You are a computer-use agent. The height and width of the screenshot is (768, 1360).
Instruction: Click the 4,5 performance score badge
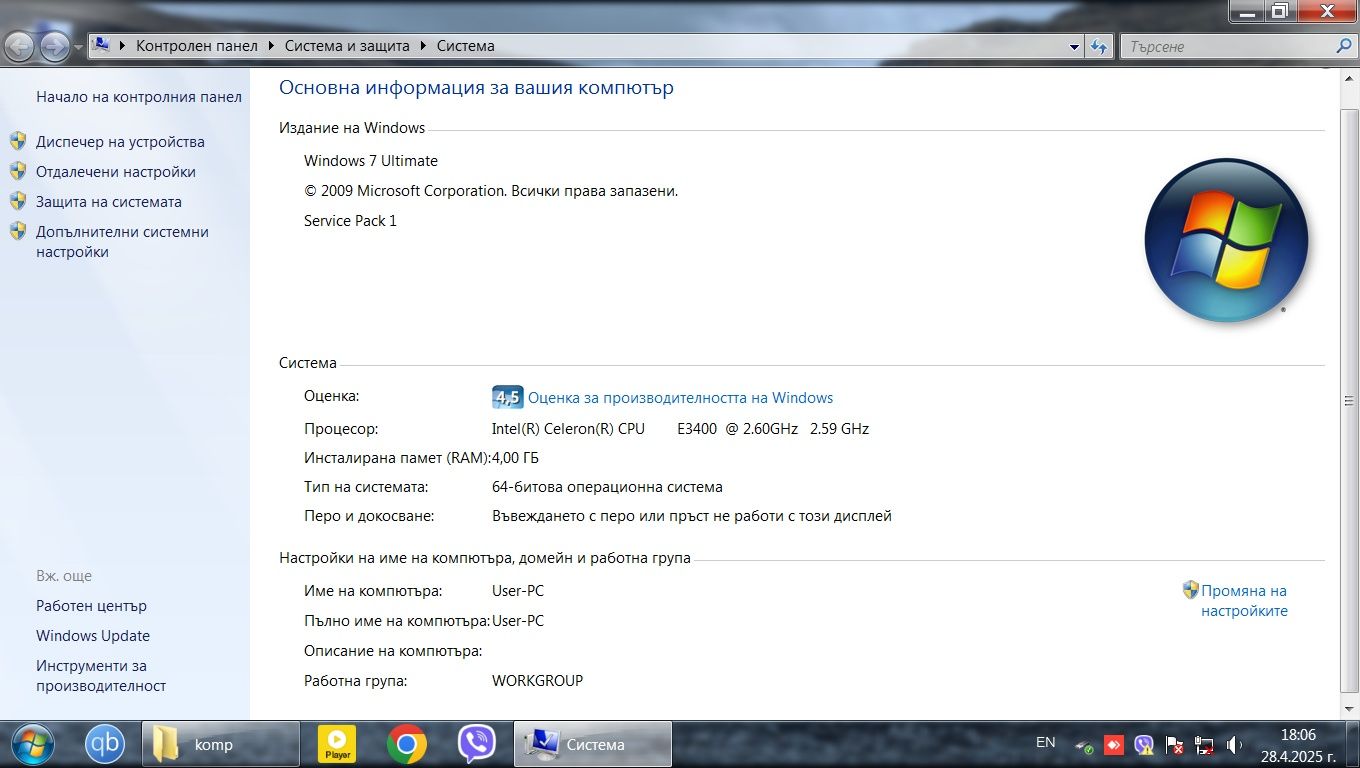507,398
